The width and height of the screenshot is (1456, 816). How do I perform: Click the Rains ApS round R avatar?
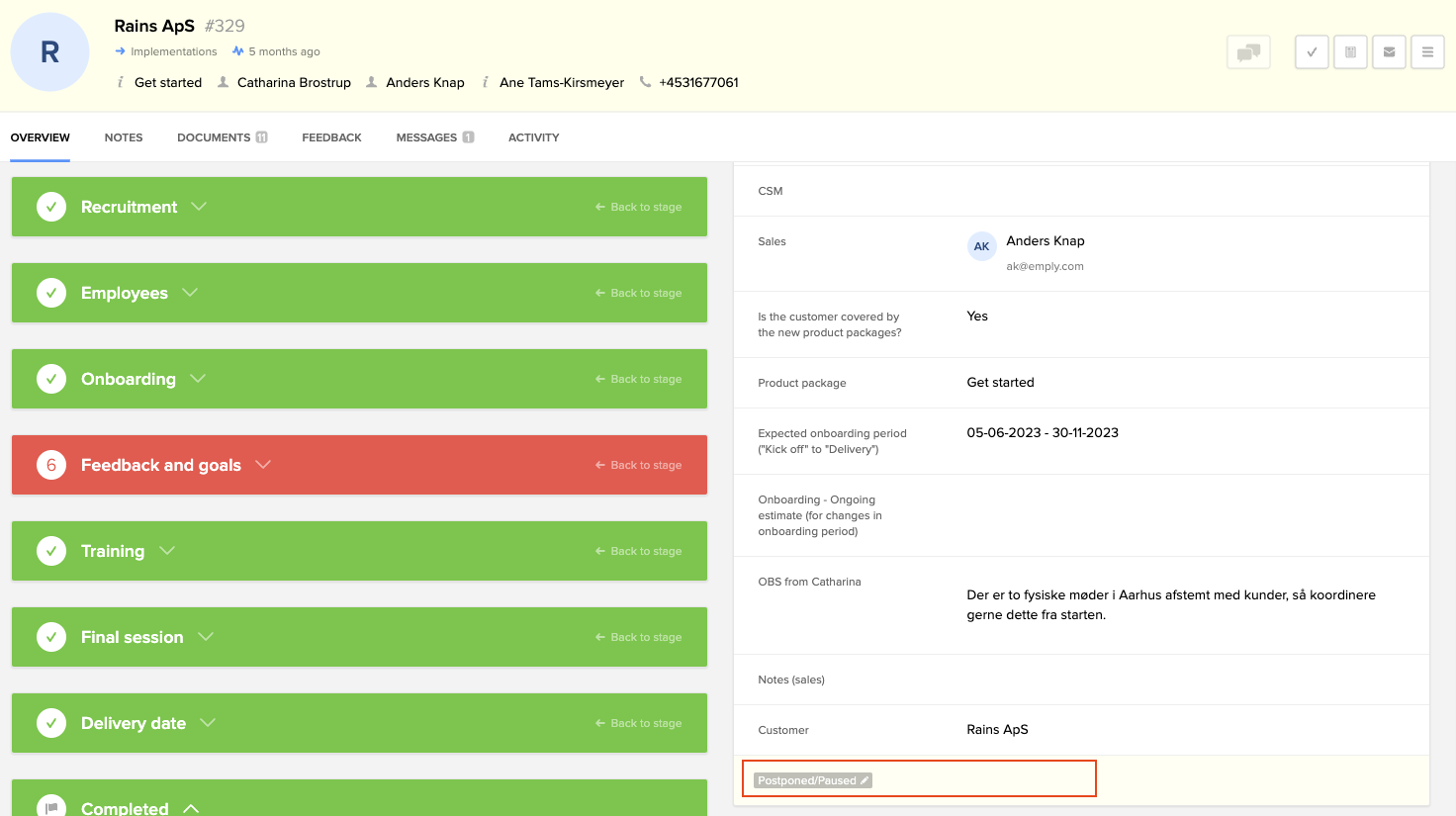pyautogui.click(x=49, y=52)
